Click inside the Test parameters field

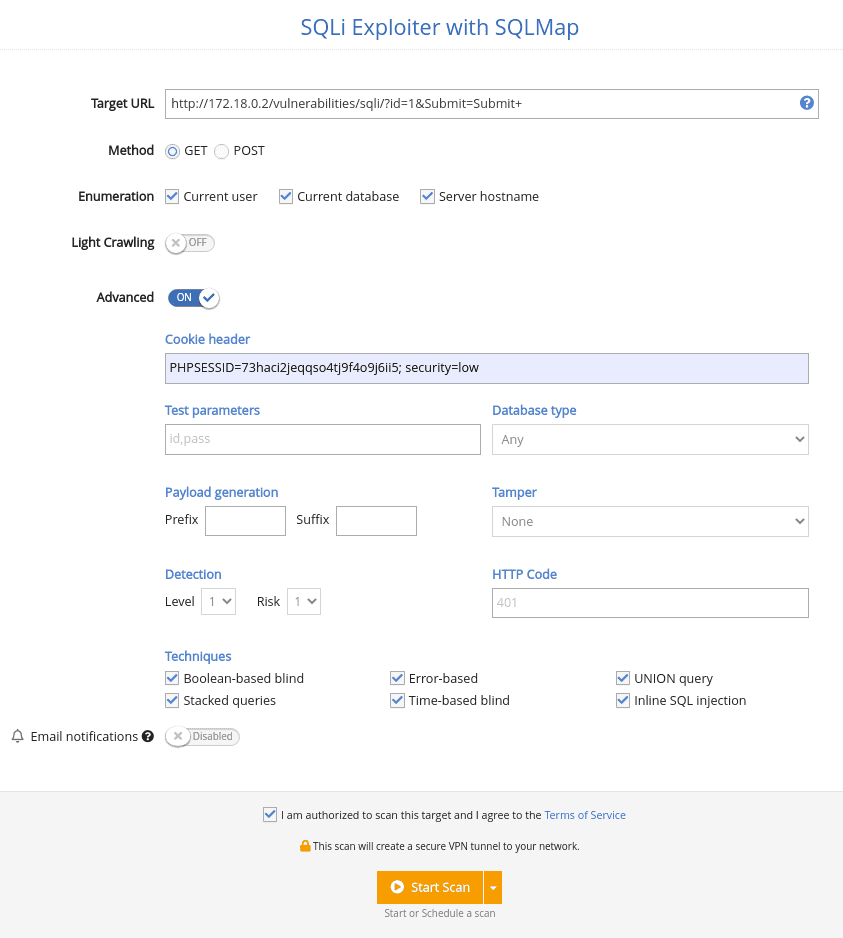[322, 439]
